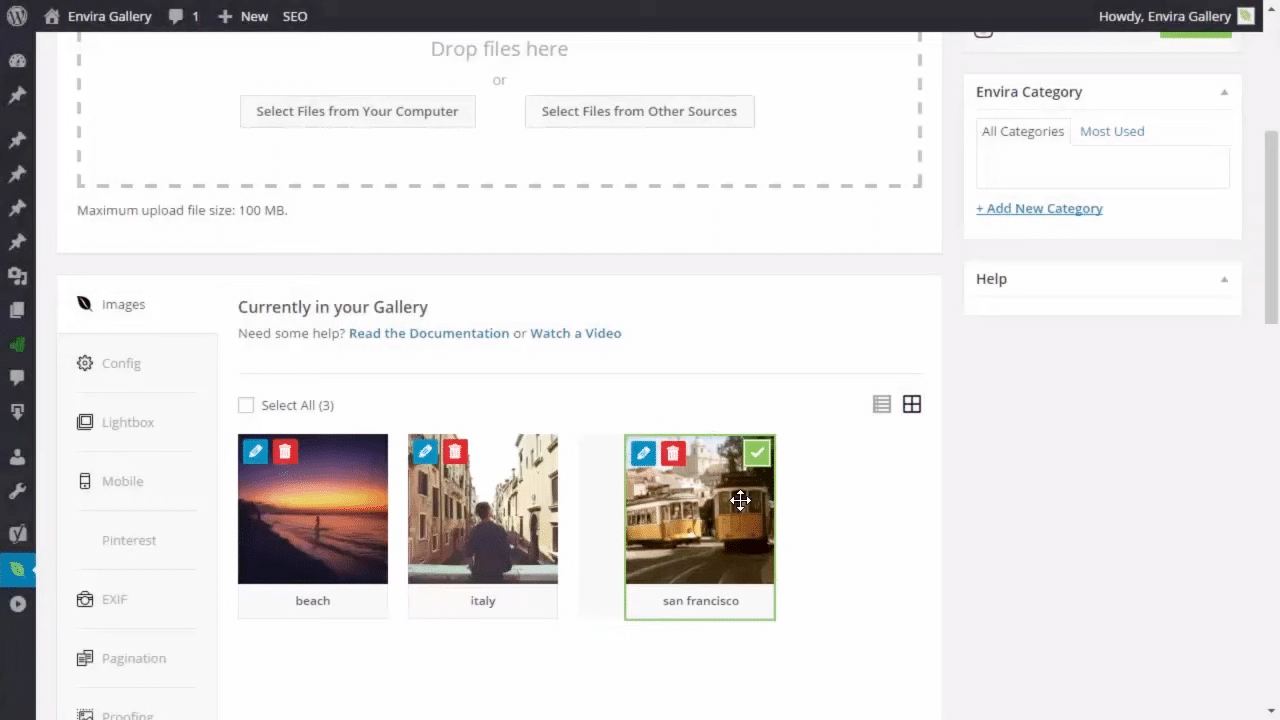Viewport: 1280px width, 720px height.
Task: Collapse the Envira Category panel
Action: click(x=1224, y=92)
